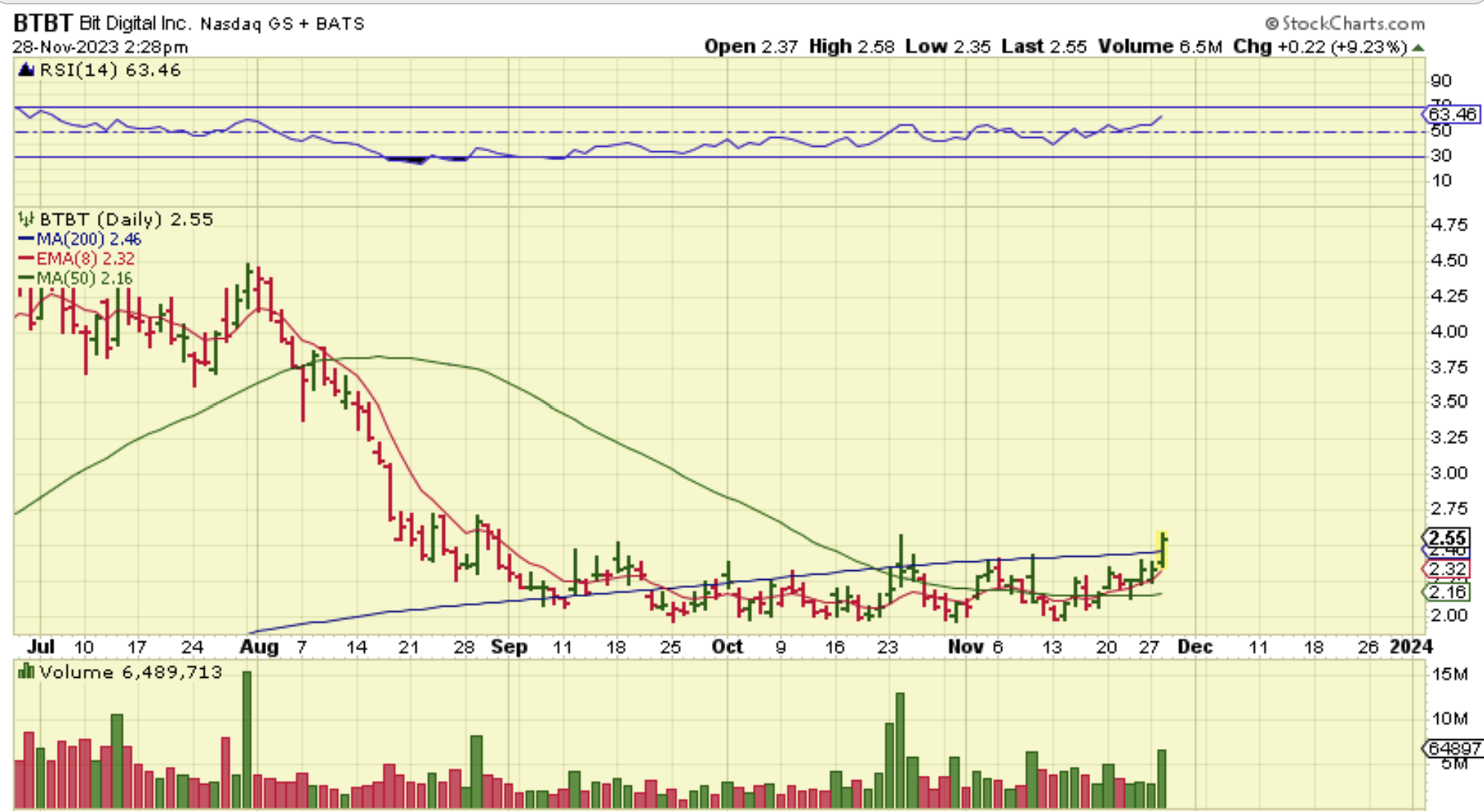Click the Volume histogram icon
This screenshot has height=812, width=1484.
pyautogui.click(x=26, y=672)
